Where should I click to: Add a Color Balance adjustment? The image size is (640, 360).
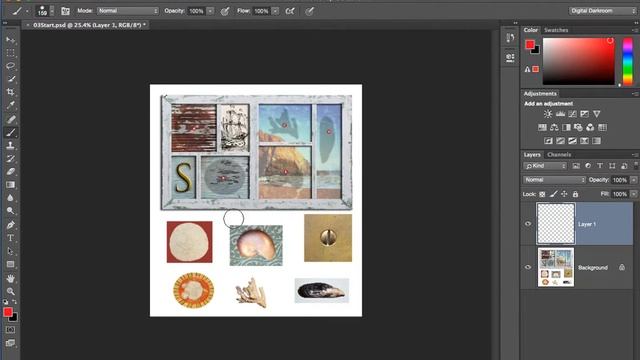pyautogui.click(x=554, y=127)
